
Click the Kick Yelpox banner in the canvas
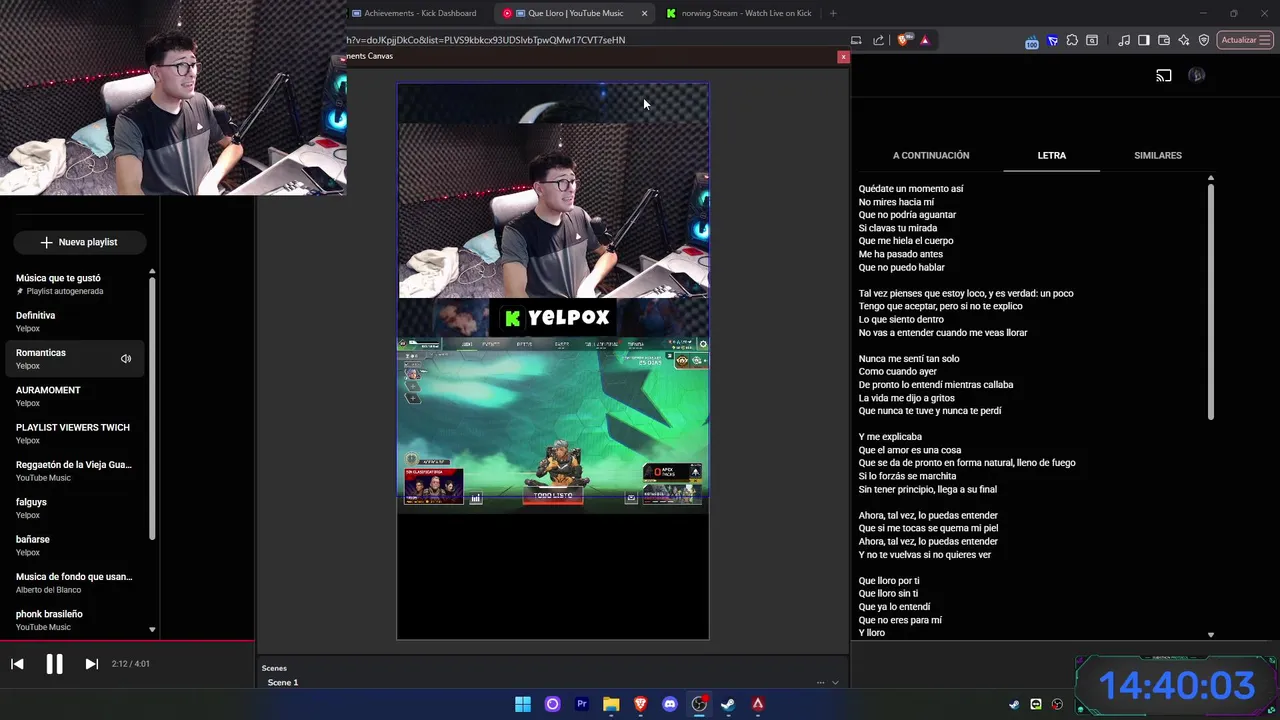point(553,318)
